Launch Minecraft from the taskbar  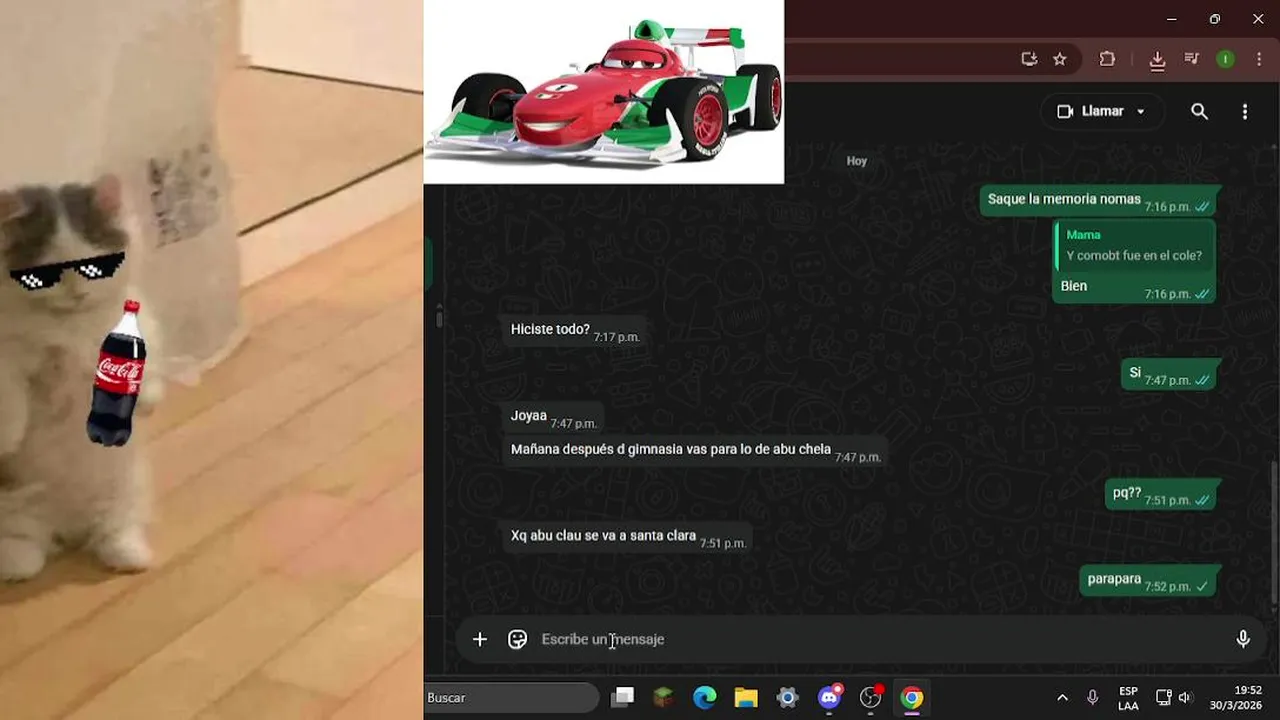(664, 697)
